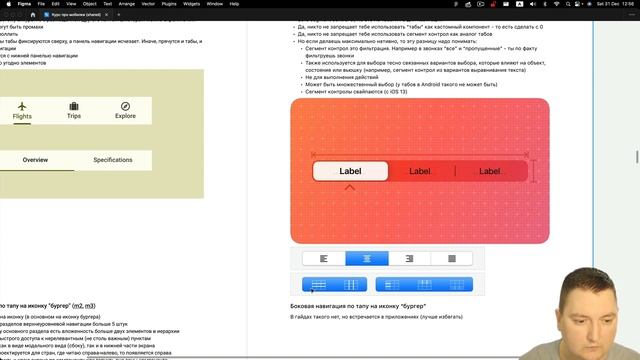Open the Figma app menu
The height and width of the screenshot is (360, 640).
click(x=24, y=4)
